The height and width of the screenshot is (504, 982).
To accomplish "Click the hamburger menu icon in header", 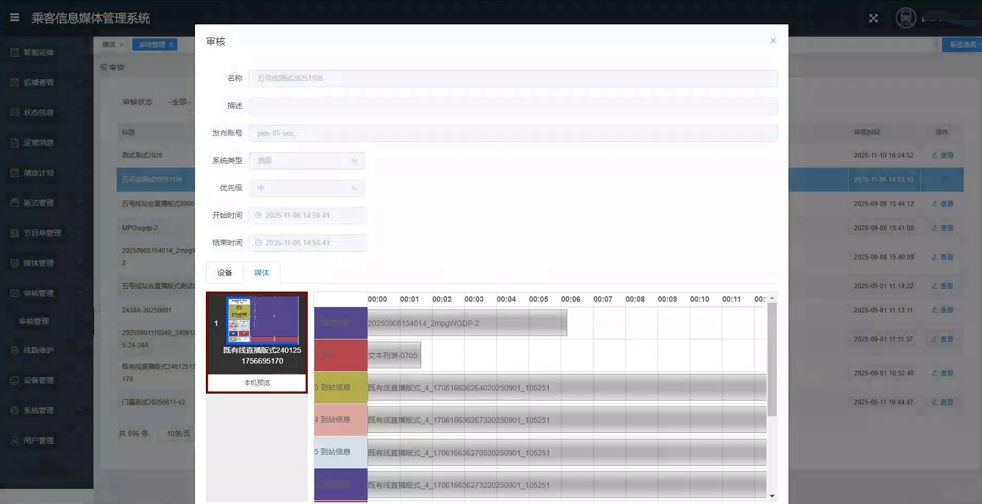I will (14, 17).
